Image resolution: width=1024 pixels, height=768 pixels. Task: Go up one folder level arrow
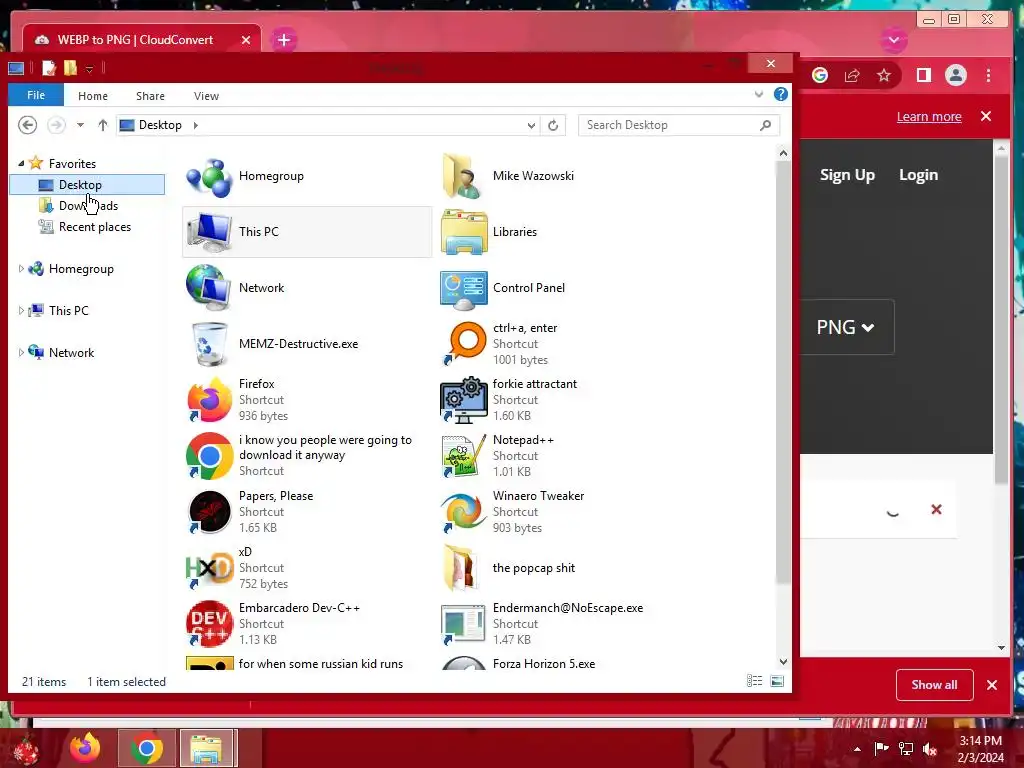pyautogui.click(x=103, y=125)
